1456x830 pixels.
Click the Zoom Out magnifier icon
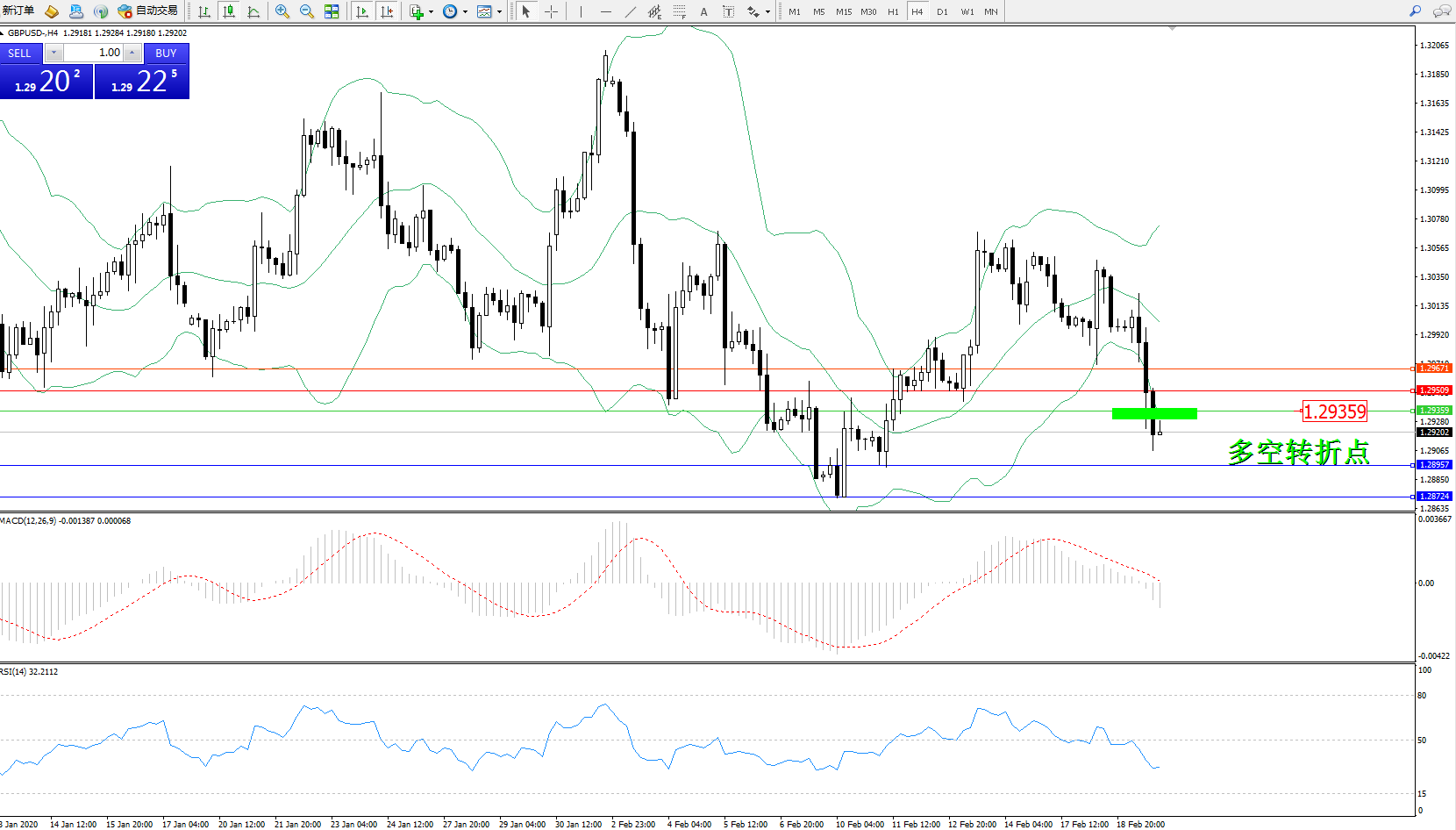coord(307,11)
